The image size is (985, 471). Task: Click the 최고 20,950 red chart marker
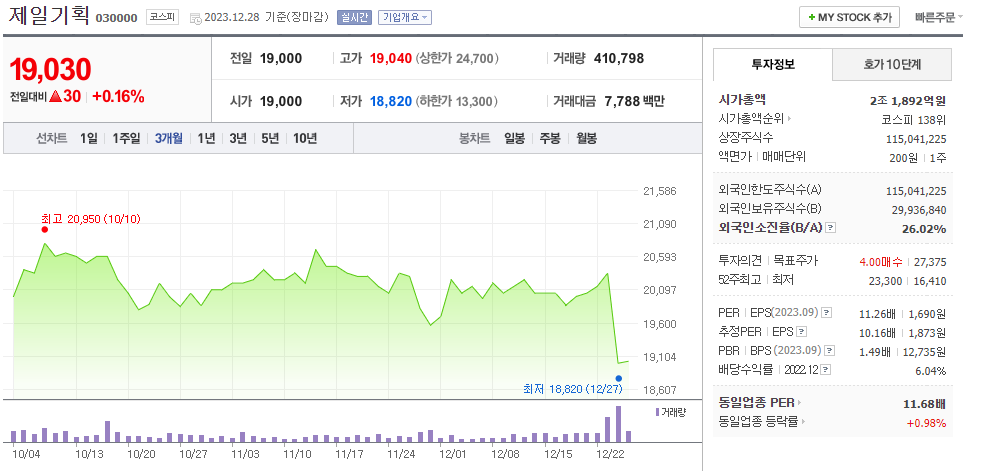tap(45, 229)
